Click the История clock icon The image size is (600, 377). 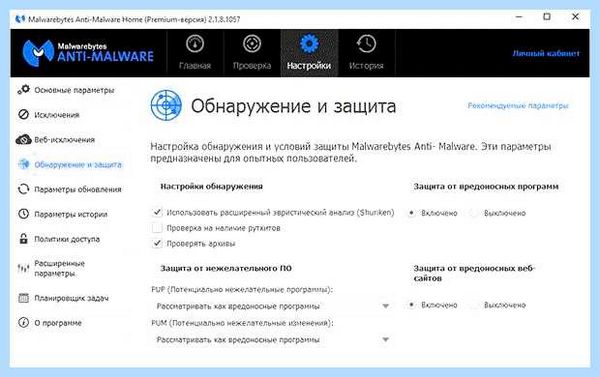(x=366, y=44)
